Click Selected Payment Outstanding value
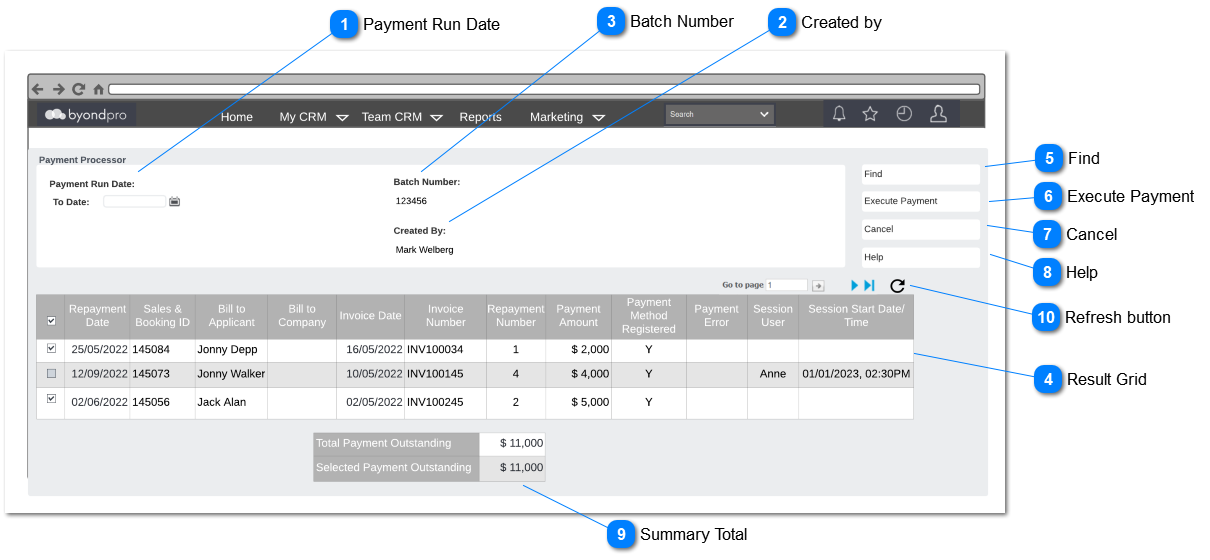 [x=521, y=467]
